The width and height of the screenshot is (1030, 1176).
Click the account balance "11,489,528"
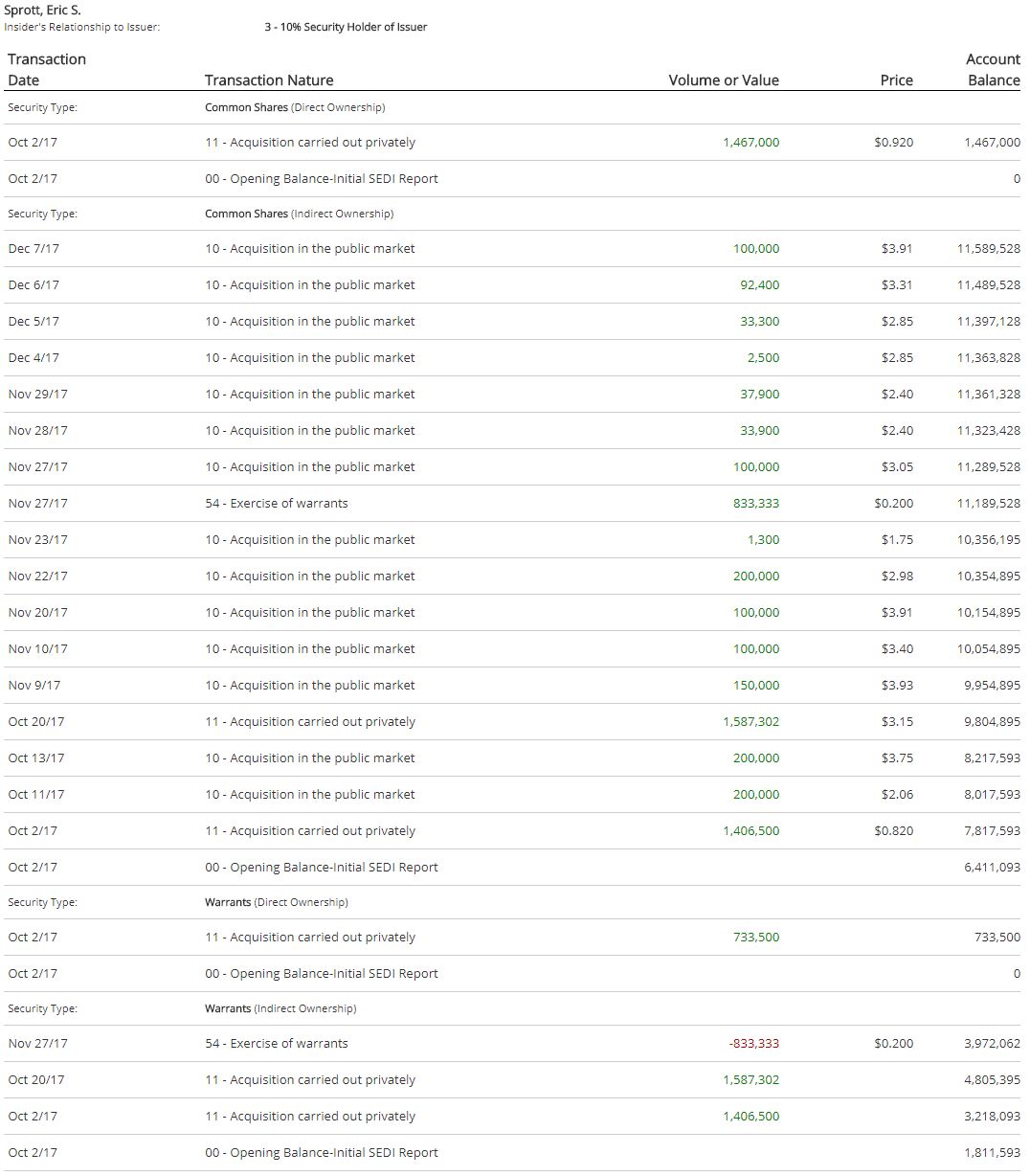(989, 285)
